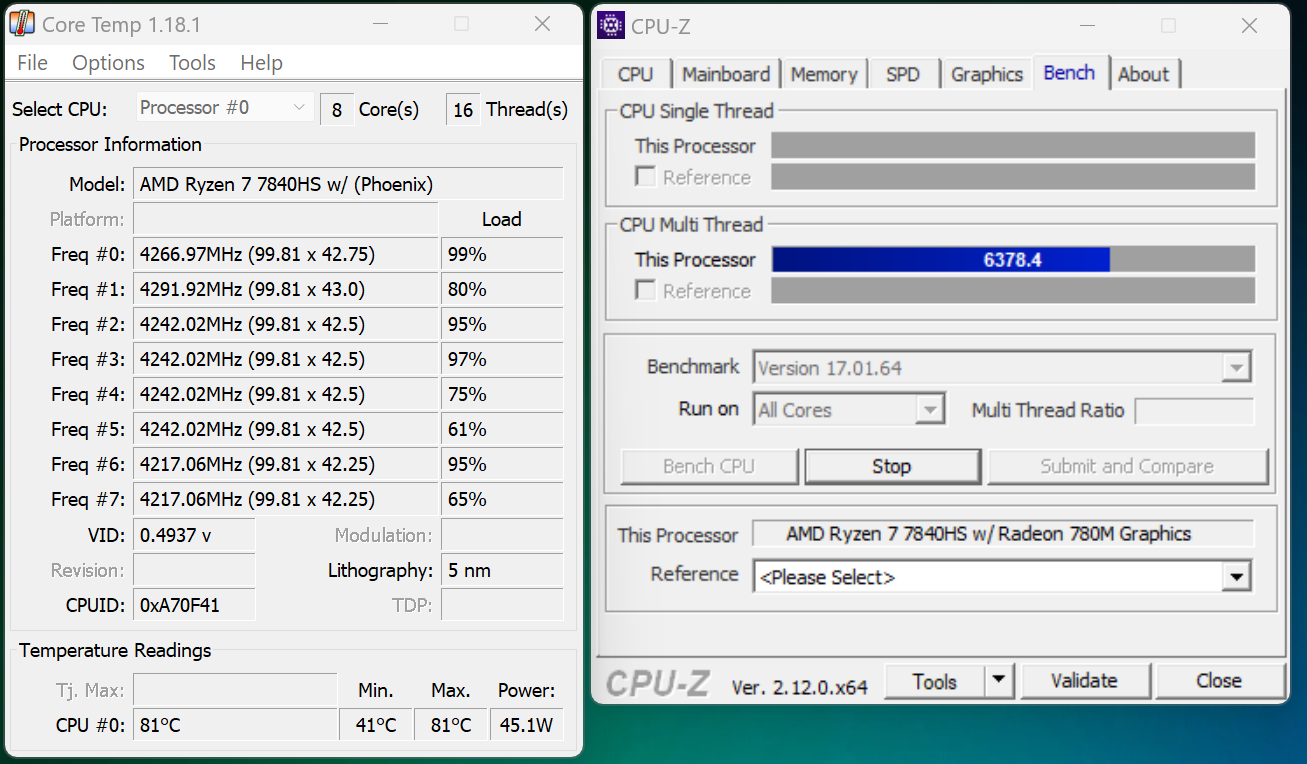Click the VID value 0.4937 v
This screenshot has width=1307, height=764.
coord(194,536)
